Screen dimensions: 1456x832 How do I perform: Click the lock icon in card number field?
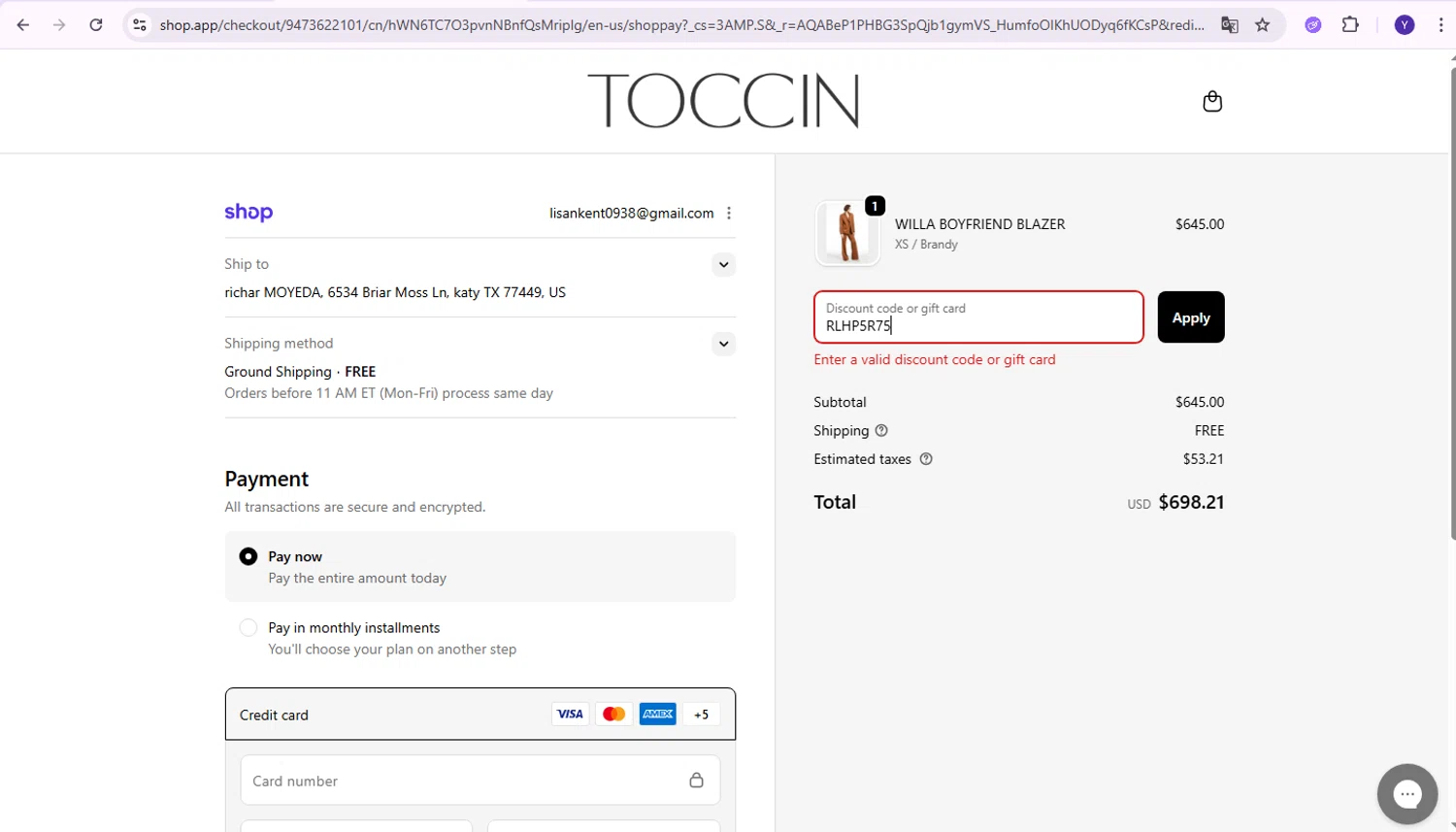tap(696, 781)
